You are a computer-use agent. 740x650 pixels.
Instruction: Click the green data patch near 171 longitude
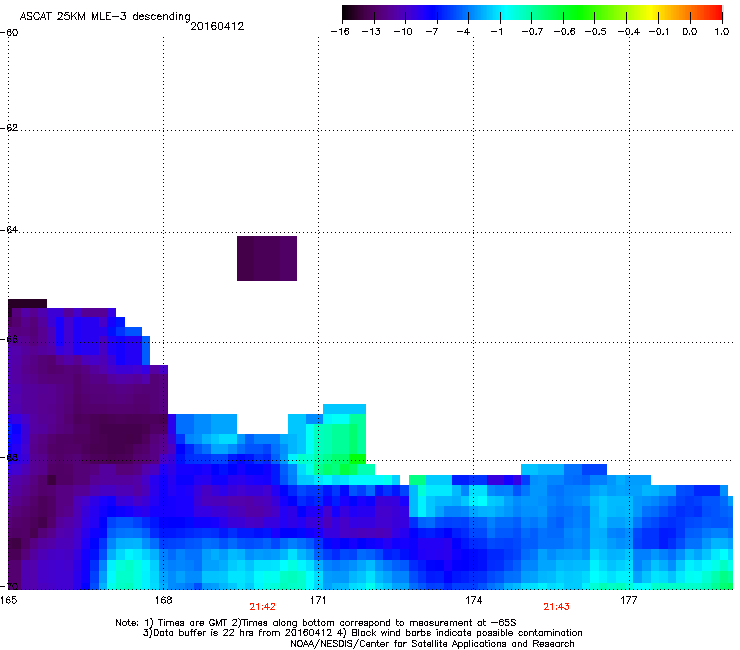click(x=341, y=444)
